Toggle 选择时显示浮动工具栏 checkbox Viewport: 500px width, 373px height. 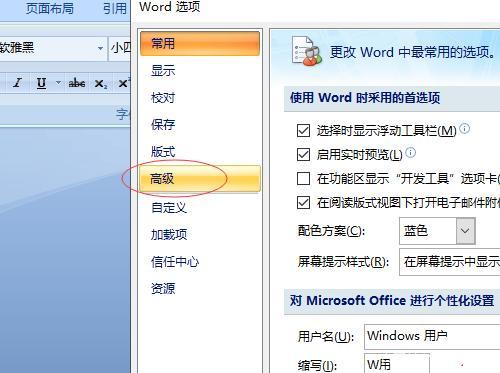[x=303, y=131]
